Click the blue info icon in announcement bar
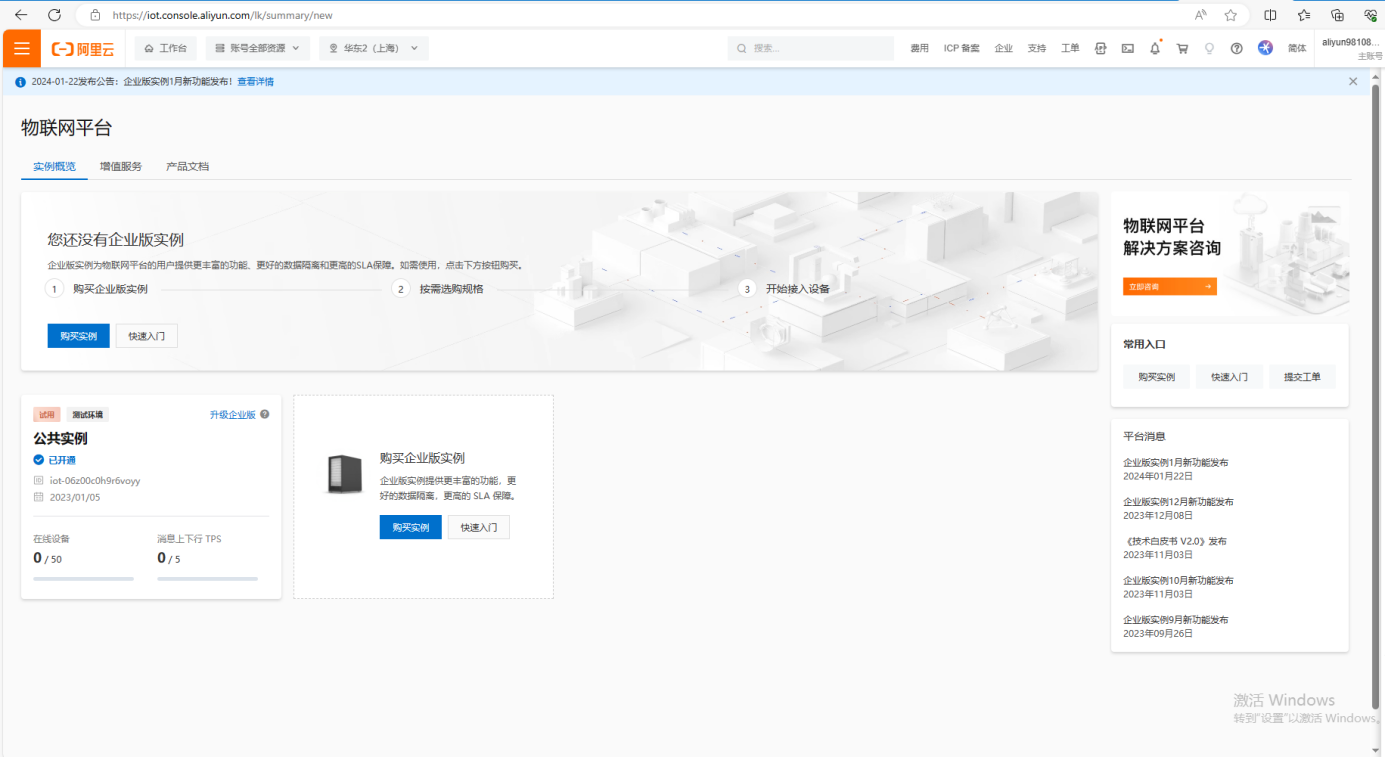This screenshot has height=757, width=1385. pyautogui.click(x=20, y=82)
